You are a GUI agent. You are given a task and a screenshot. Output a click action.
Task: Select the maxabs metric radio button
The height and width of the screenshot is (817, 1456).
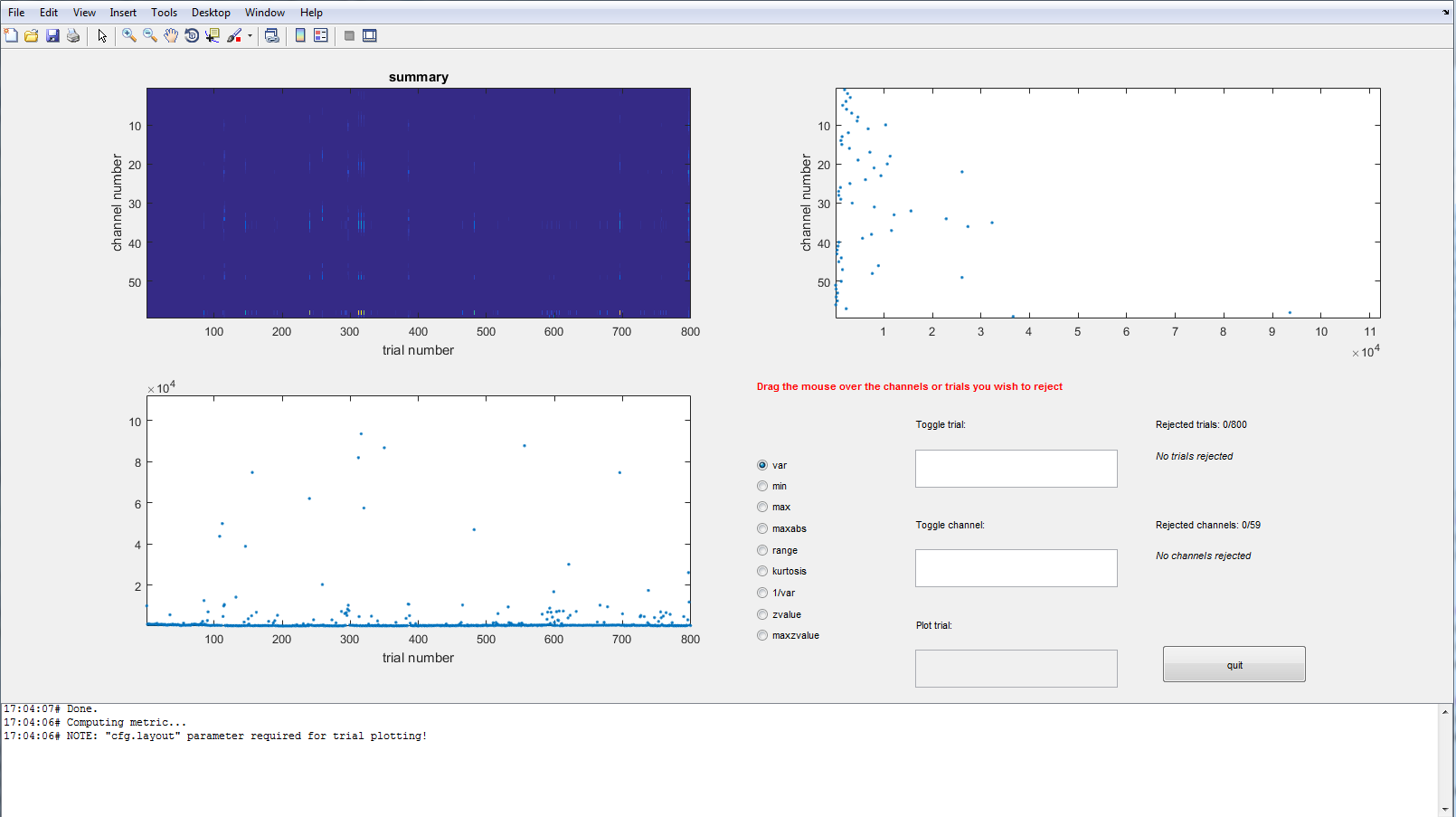(762, 528)
